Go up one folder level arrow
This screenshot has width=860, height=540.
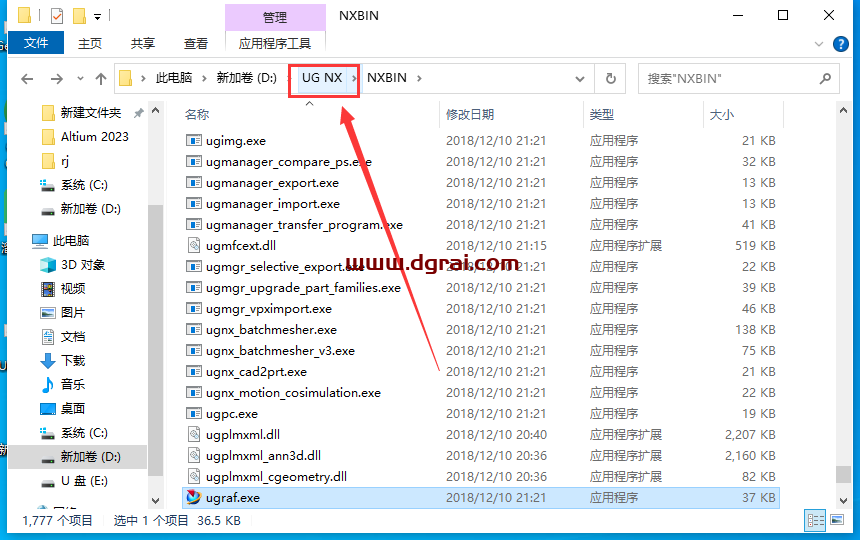pyautogui.click(x=101, y=79)
